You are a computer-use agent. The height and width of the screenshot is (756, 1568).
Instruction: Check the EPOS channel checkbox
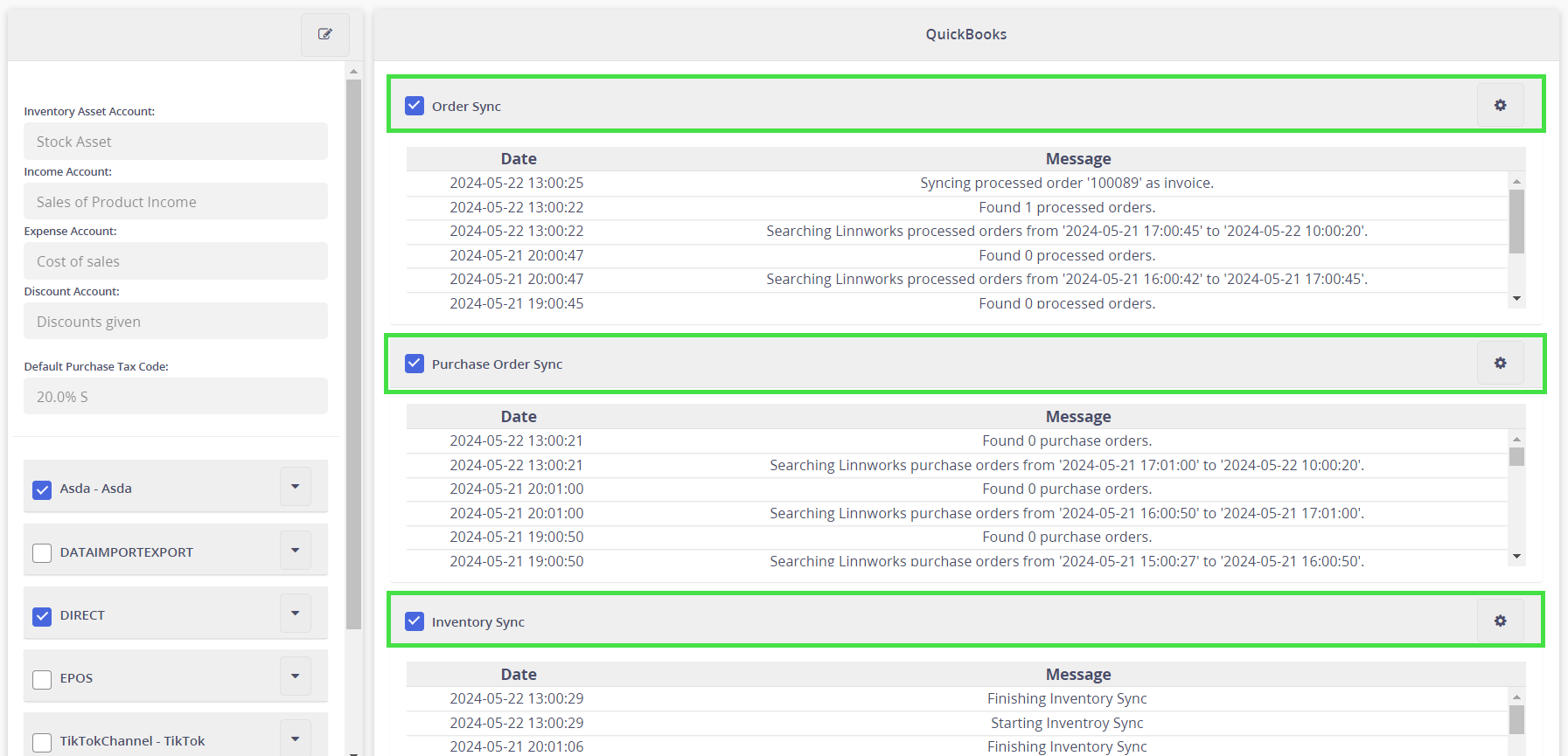tap(42, 679)
